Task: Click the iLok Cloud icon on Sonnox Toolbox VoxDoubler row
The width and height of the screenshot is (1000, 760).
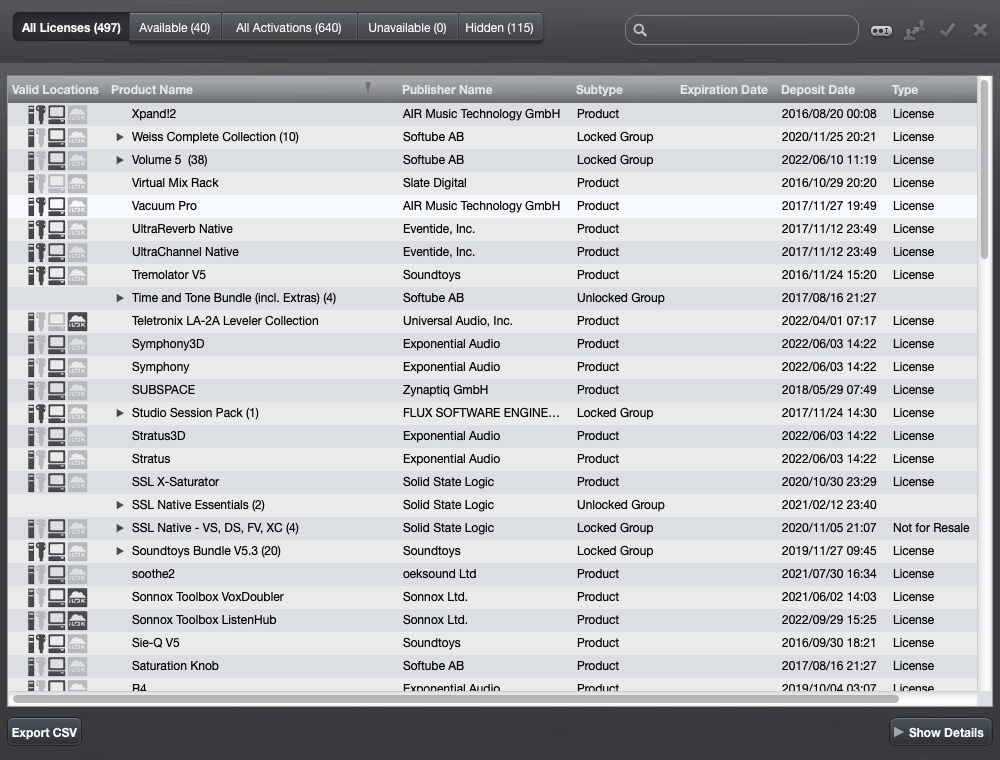Action: click(x=77, y=597)
